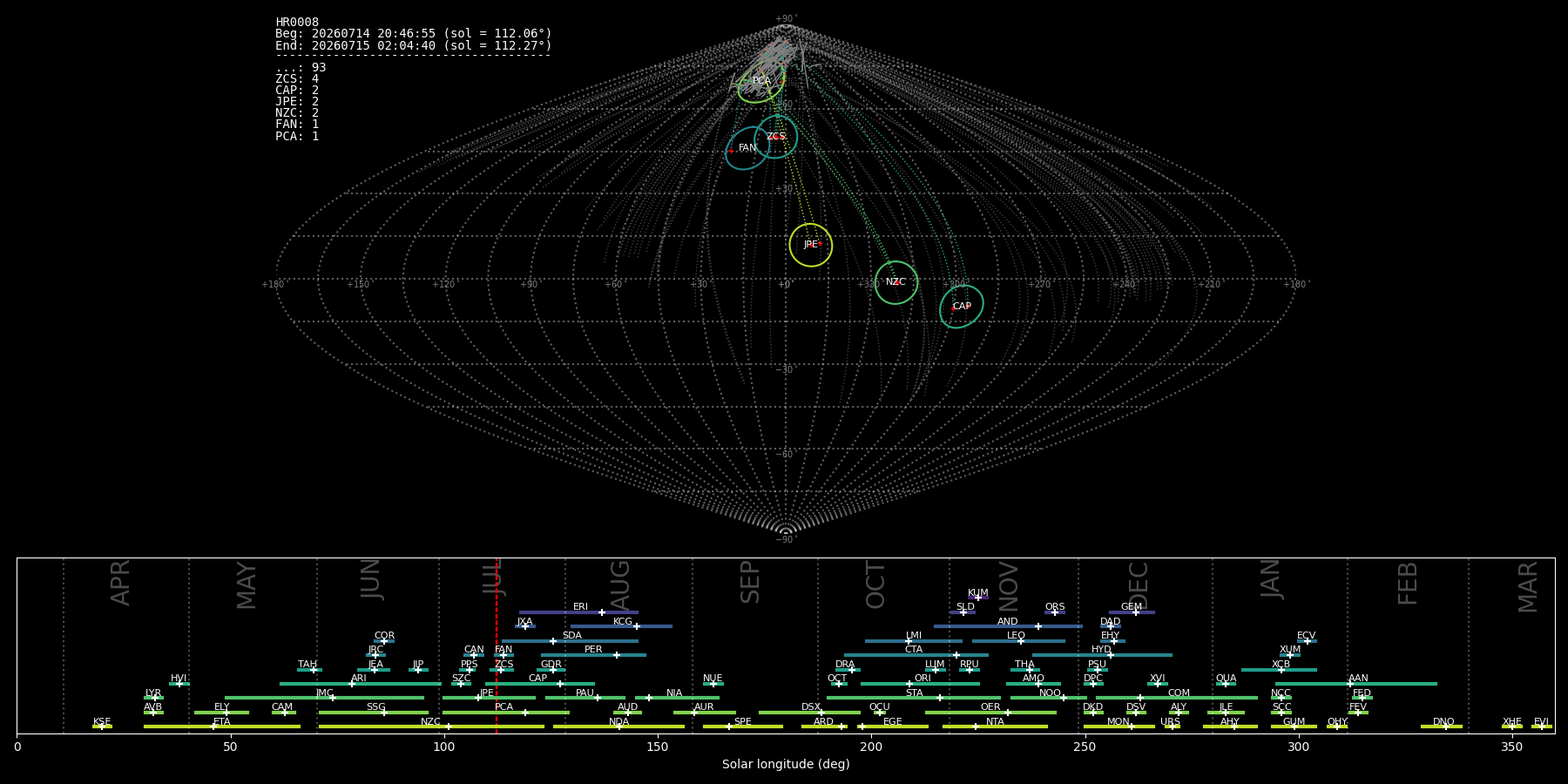Click the ZCS radiant circle
Screen dimensions: 1568x784
click(776, 137)
